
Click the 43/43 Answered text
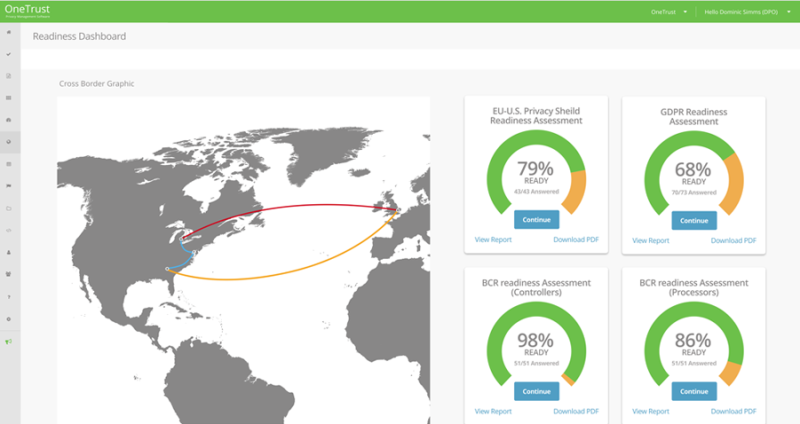pos(536,192)
